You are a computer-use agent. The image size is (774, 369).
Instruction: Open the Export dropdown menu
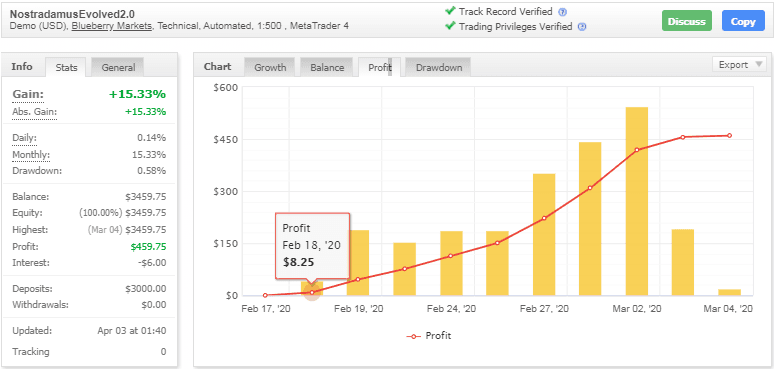739,65
